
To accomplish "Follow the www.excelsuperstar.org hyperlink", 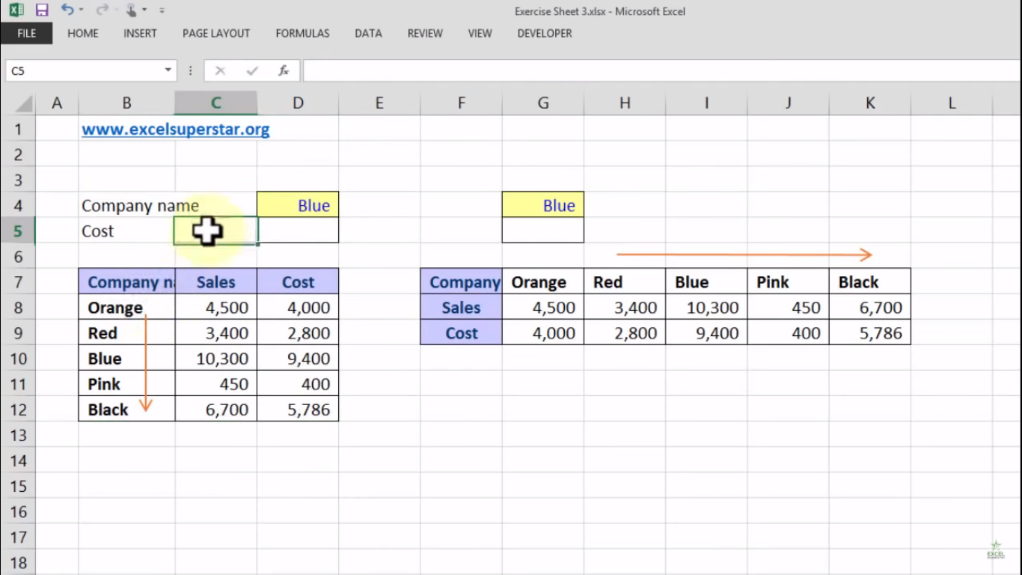I will [x=175, y=129].
